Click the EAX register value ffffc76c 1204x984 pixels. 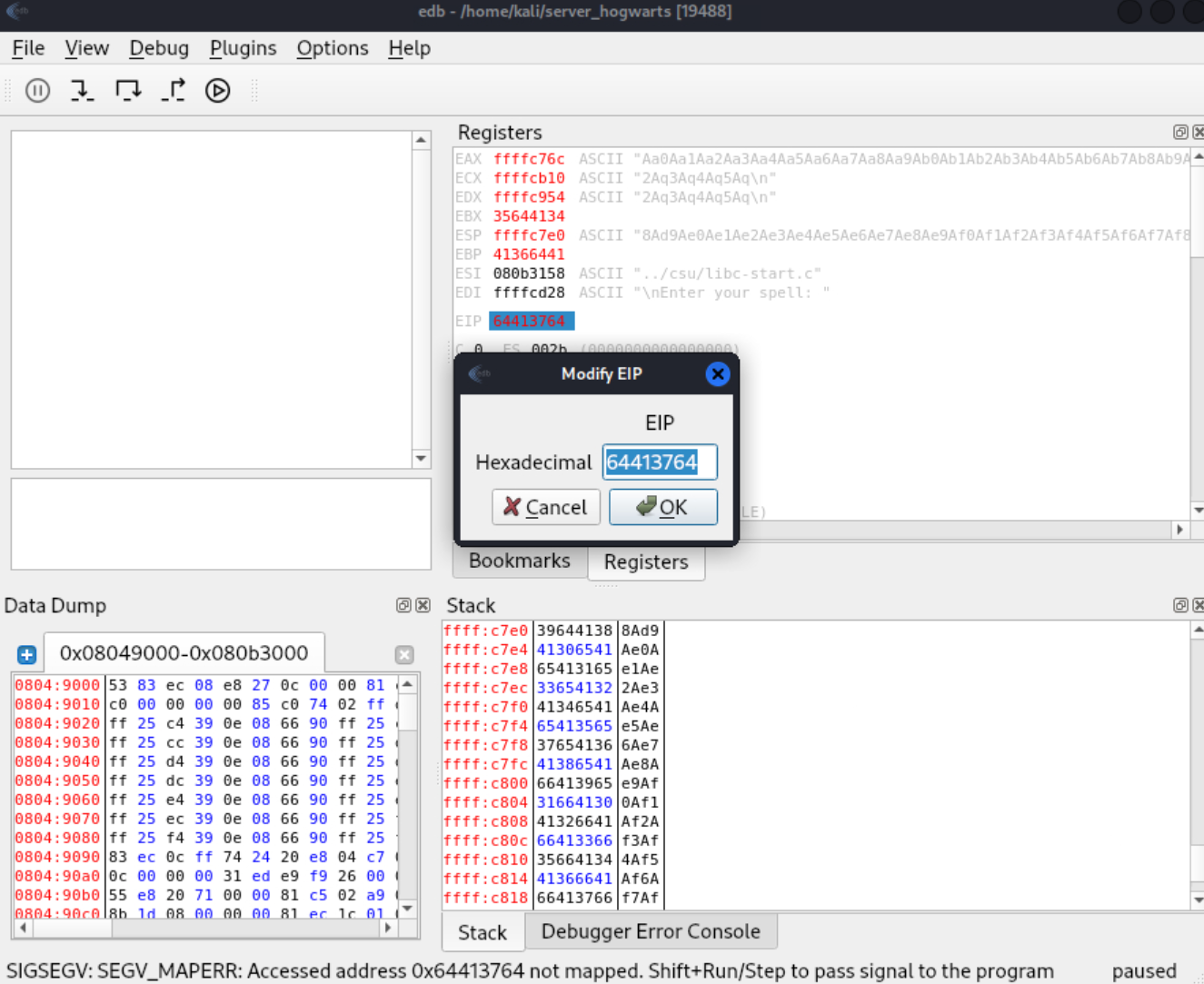coord(529,159)
